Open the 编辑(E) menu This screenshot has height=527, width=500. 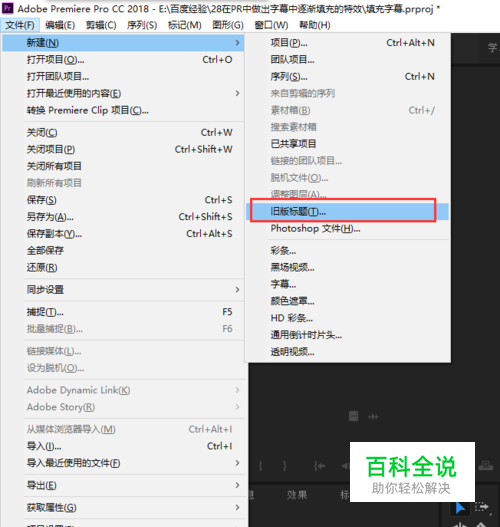coord(60,25)
